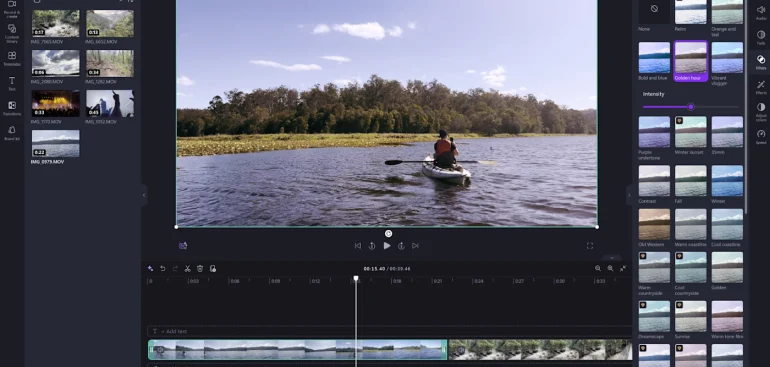Split clip with the scissors tool
770x367 pixels.
point(187,268)
